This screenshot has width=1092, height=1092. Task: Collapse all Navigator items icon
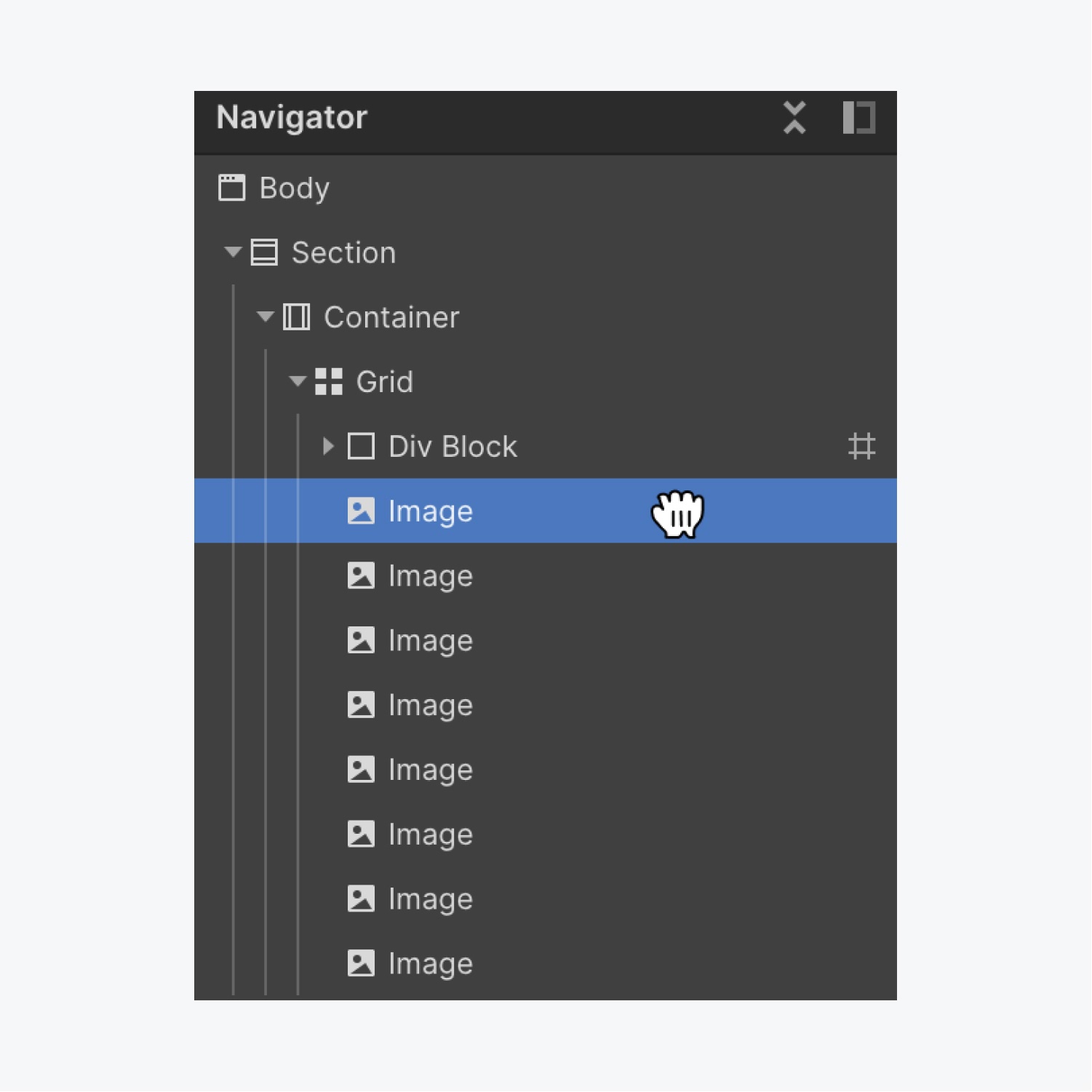click(x=794, y=117)
